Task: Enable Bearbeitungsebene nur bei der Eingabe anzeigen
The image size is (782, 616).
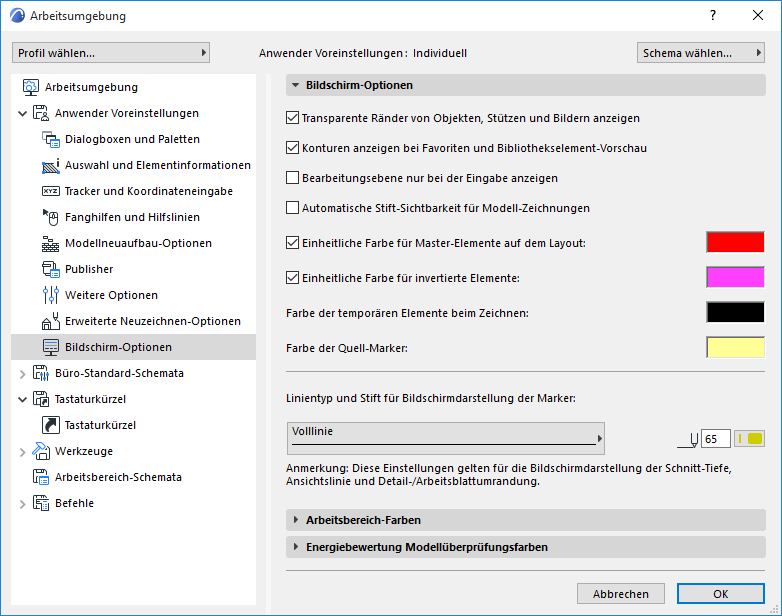Action: point(292,178)
